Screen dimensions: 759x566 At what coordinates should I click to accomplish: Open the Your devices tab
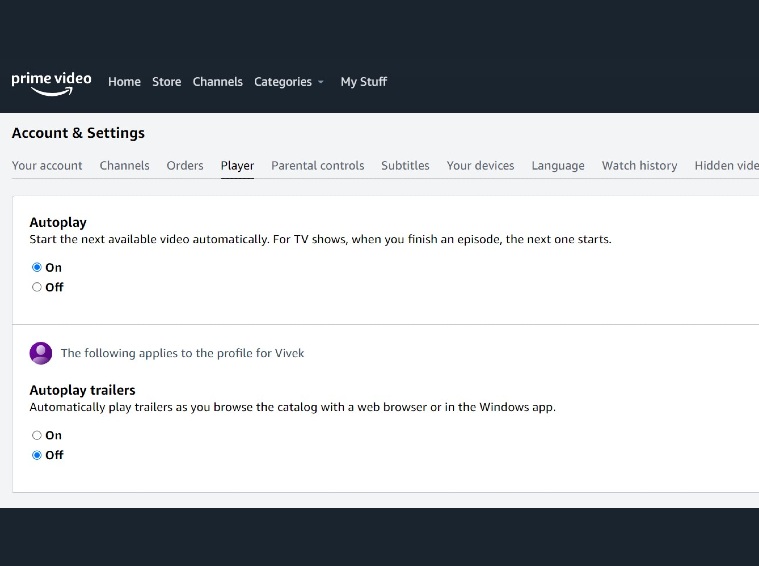(480, 166)
